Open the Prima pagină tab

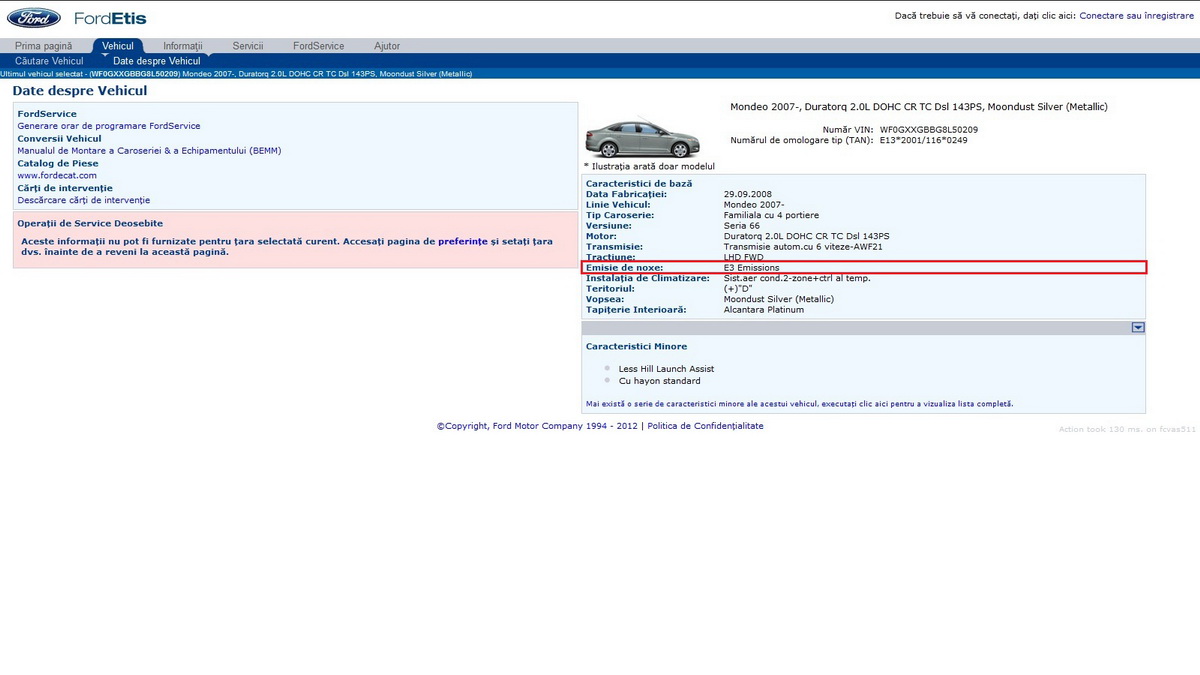pyautogui.click(x=43, y=46)
